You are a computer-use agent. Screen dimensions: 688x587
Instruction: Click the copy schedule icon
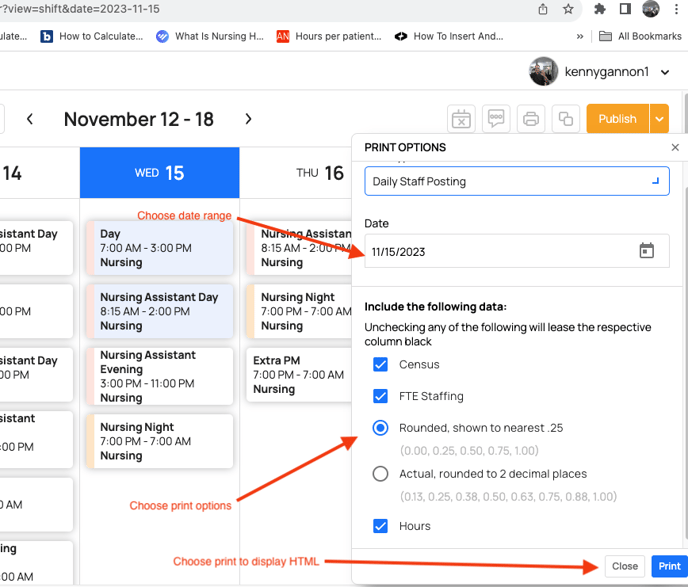(566, 118)
